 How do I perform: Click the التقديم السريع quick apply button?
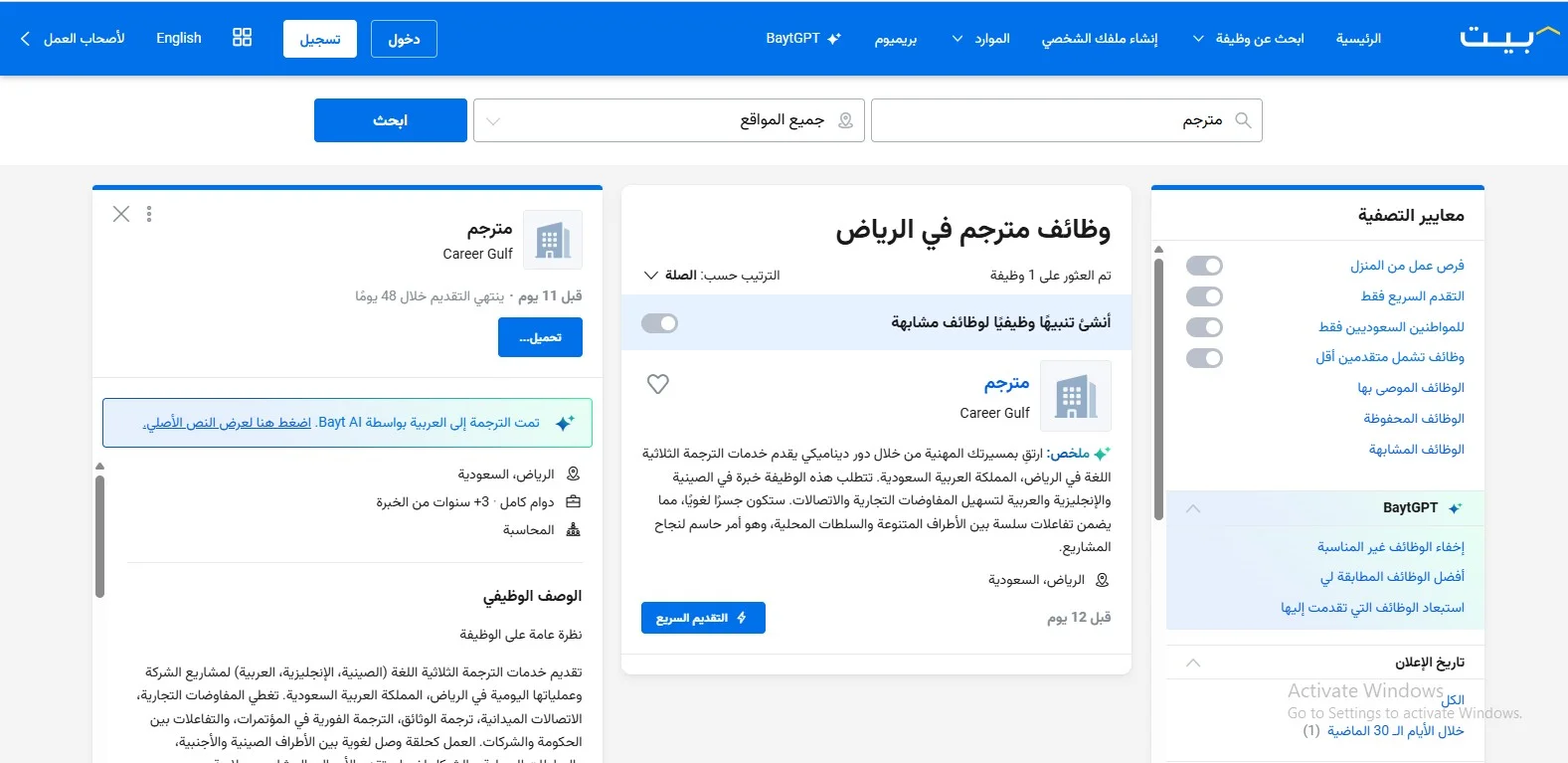(x=703, y=618)
